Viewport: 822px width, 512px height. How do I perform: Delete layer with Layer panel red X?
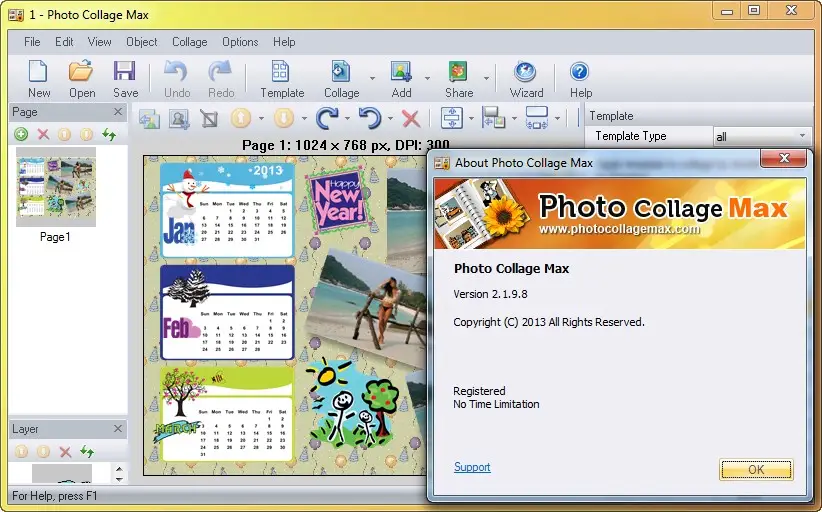point(65,452)
